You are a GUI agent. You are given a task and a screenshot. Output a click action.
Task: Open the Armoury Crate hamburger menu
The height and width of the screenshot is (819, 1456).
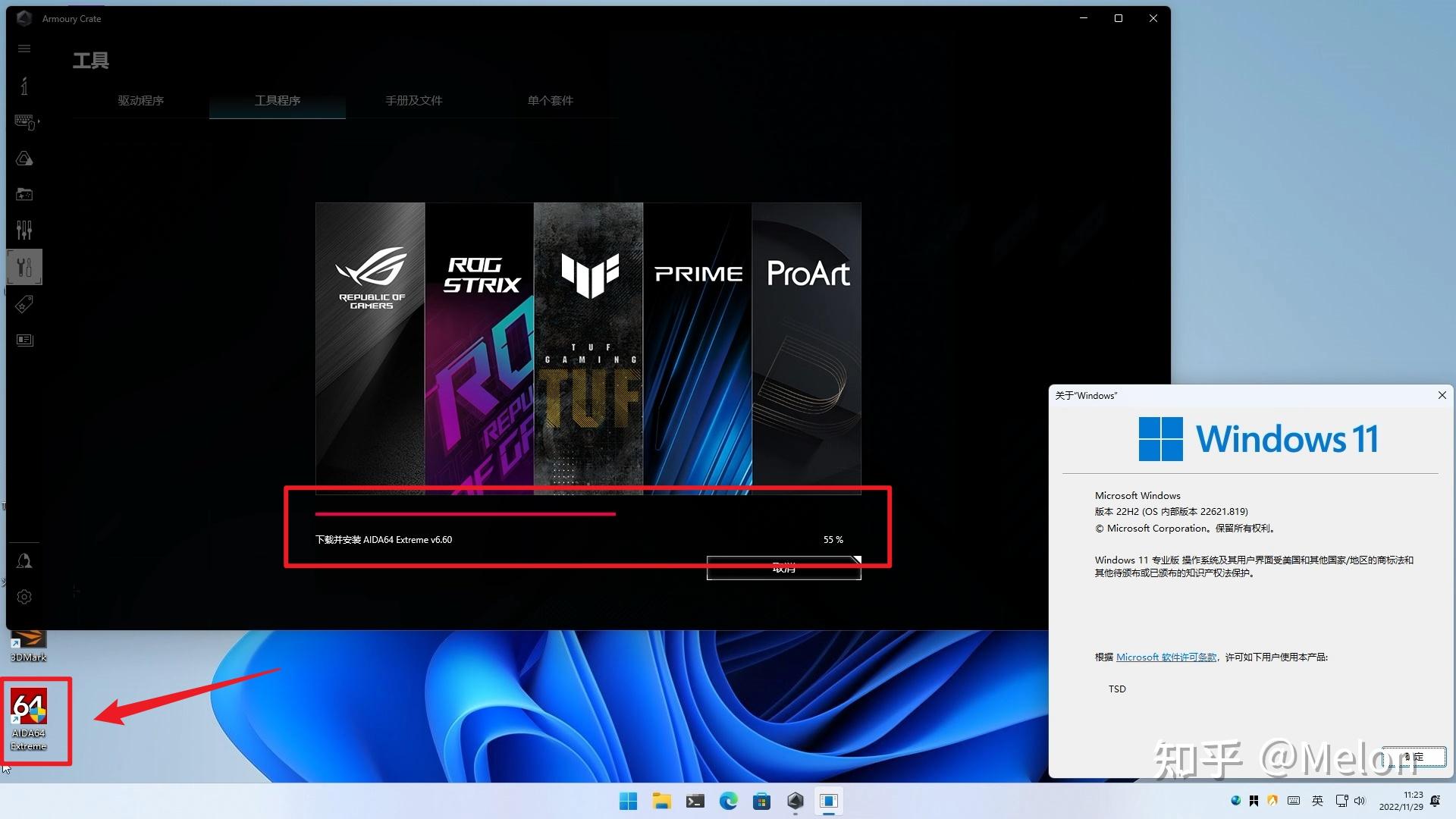(24, 49)
